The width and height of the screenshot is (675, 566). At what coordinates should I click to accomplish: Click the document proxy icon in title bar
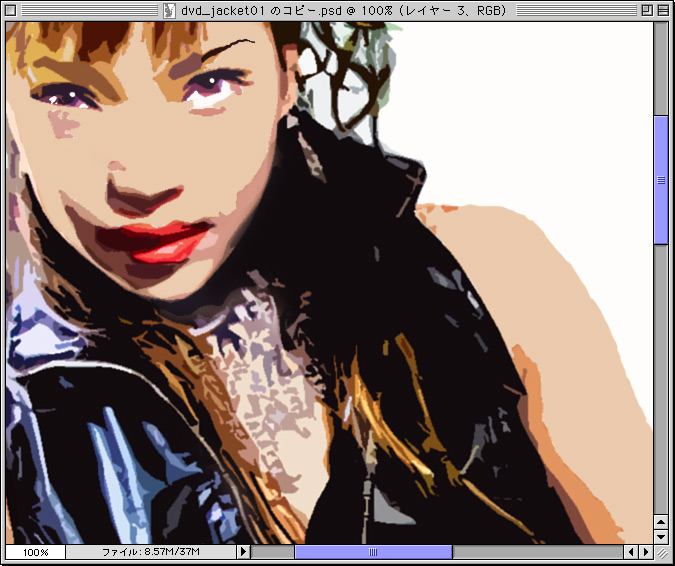pos(171,11)
